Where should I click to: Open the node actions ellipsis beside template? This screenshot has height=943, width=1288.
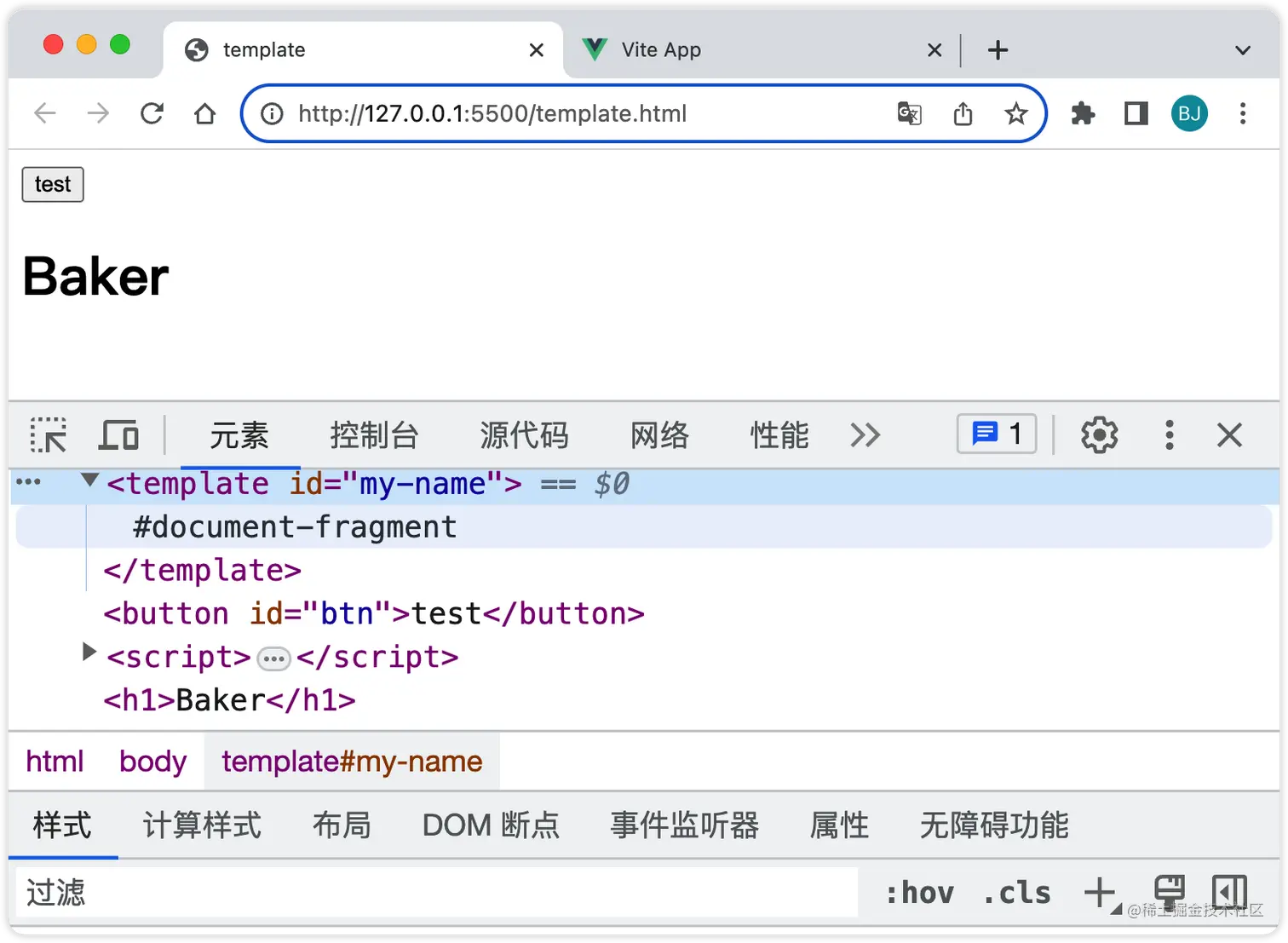28,481
